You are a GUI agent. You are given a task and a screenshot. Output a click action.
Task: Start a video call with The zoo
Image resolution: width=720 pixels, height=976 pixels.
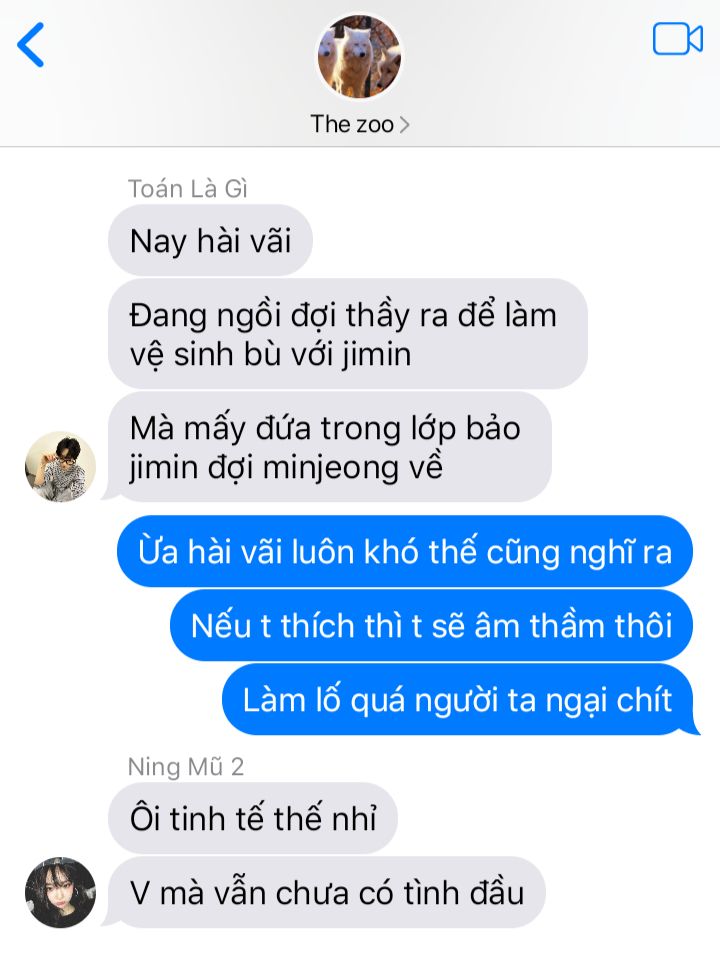[678, 39]
